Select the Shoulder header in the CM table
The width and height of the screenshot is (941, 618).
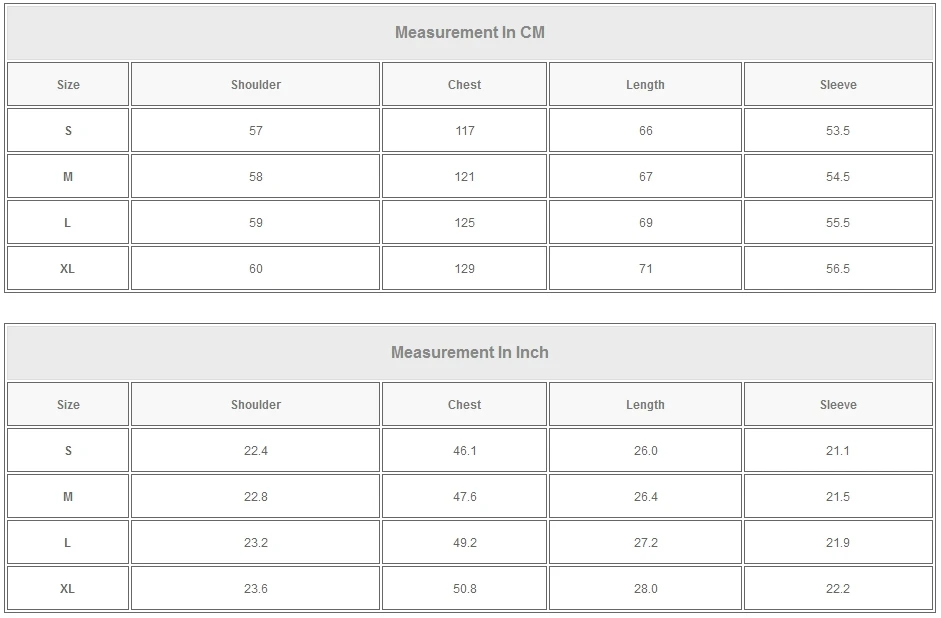point(256,85)
